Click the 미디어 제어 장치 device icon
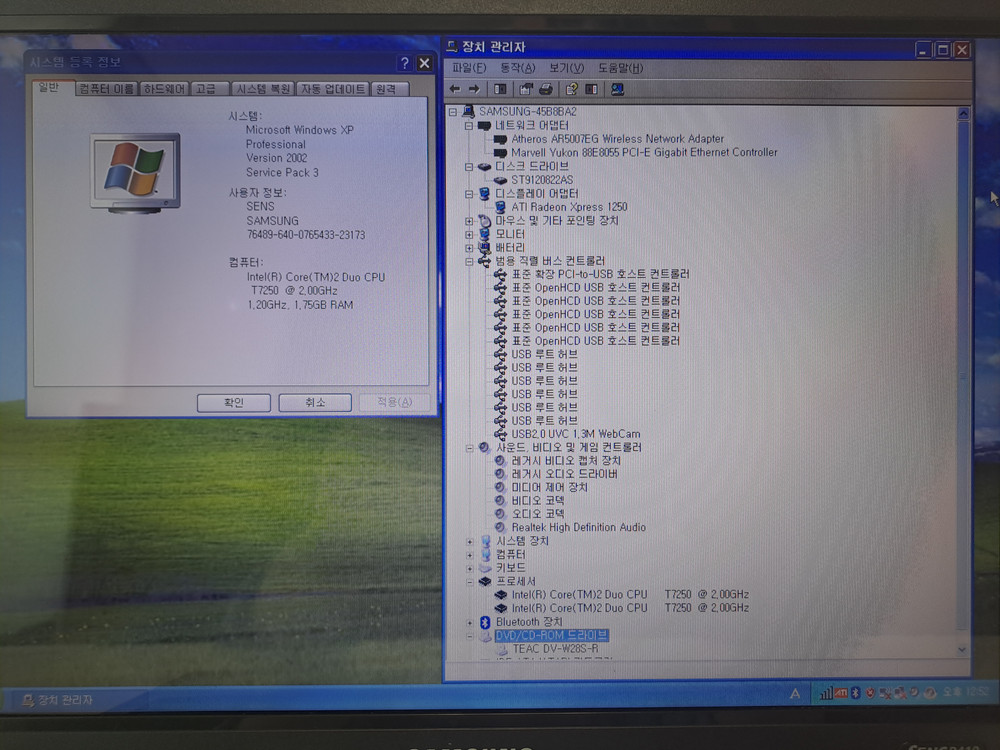This screenshot has height=750, width=1000. click(x=501, y=487)
